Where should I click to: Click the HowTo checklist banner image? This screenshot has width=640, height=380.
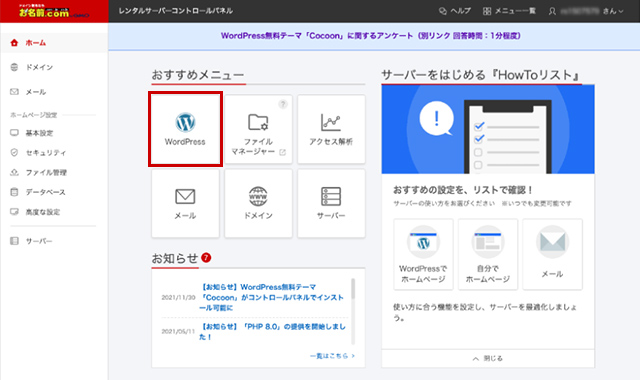click(x=488, y=129)
